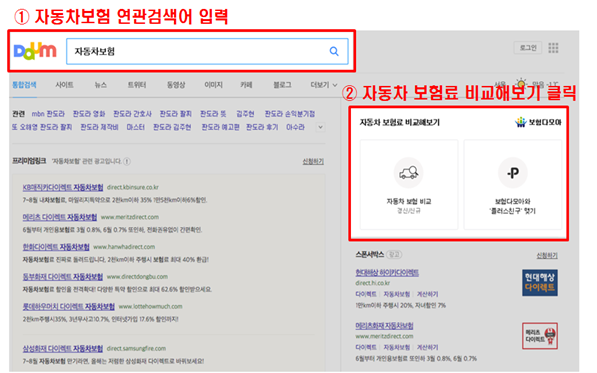Focus the 자동차보험 search field
Viewport: 597px width, 373px height.
207,51
